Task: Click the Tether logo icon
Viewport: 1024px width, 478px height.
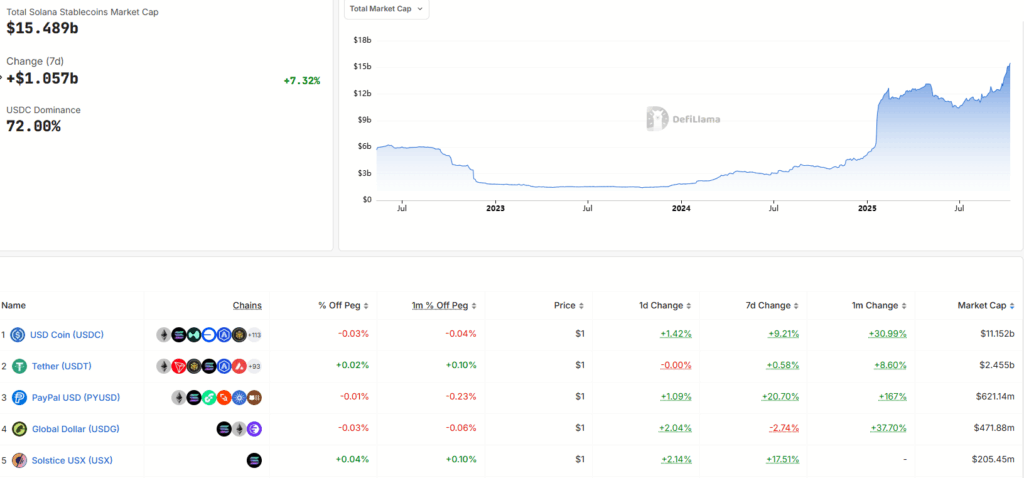Action: coord(18,366)
